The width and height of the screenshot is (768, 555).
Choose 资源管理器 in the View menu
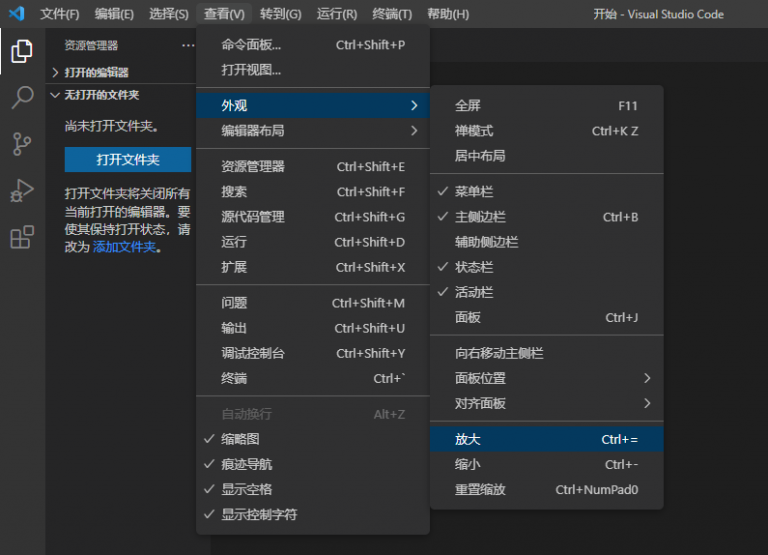(313, 167)
